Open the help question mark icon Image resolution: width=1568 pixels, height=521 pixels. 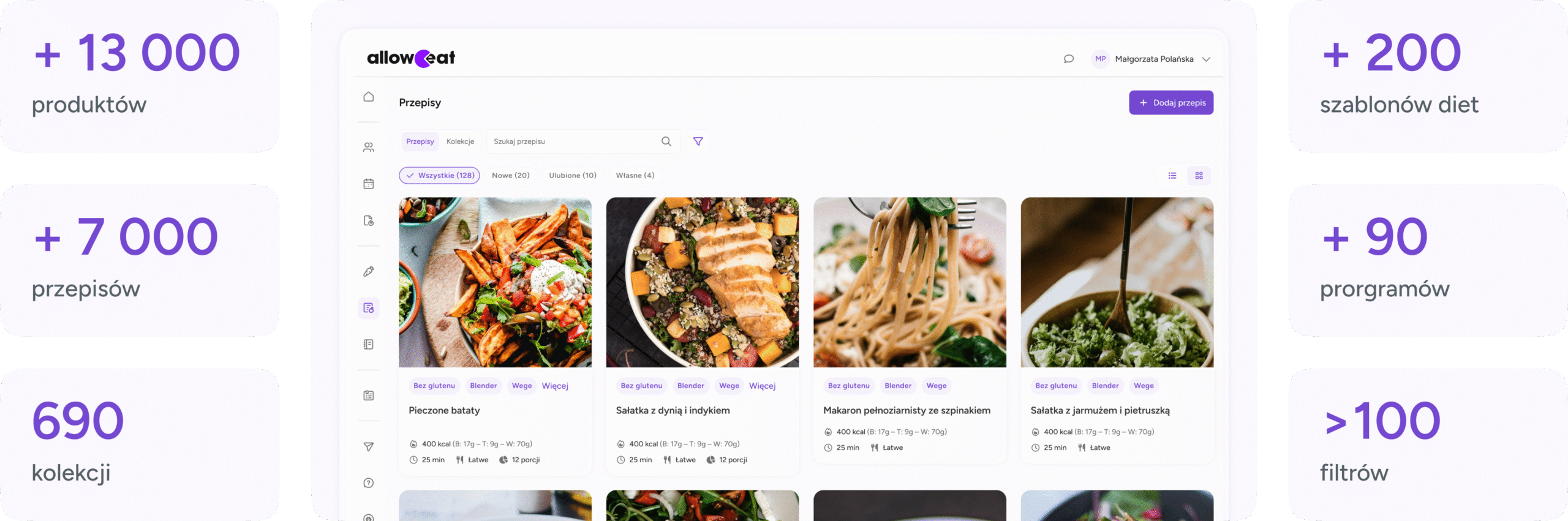coord(368,483)
